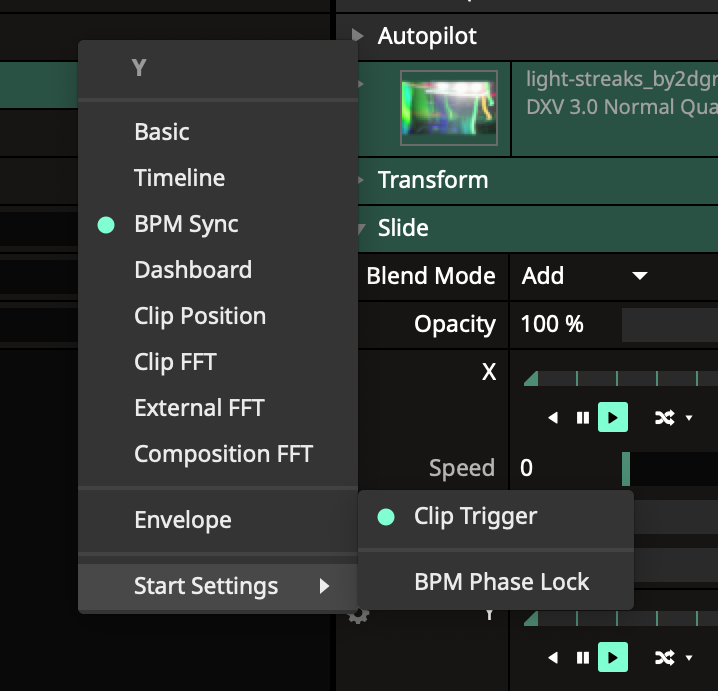The width and height of the screenshot is (718, 691).
Task: Click the light-streaks clip thumbnail
Action: pyautogui.click(x=448, y=108)
